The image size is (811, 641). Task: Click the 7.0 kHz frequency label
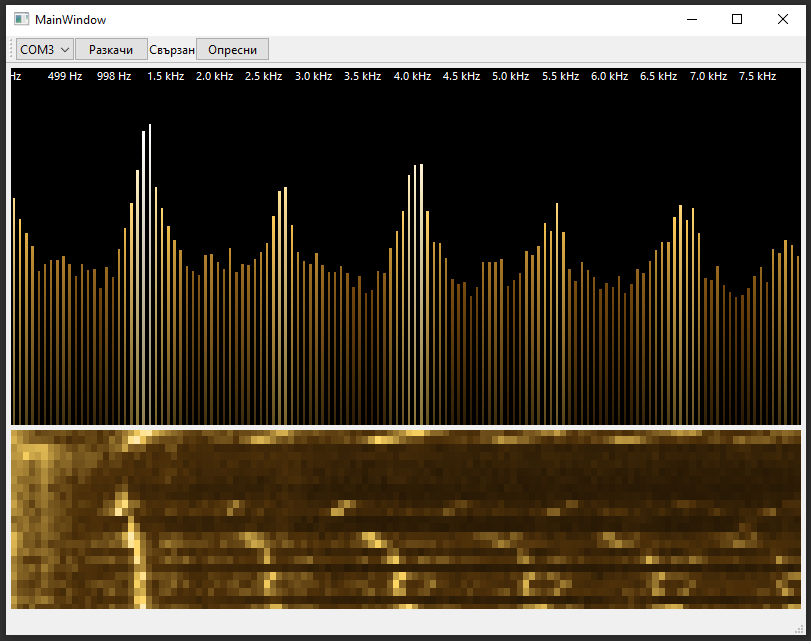(x=709, y=76)
